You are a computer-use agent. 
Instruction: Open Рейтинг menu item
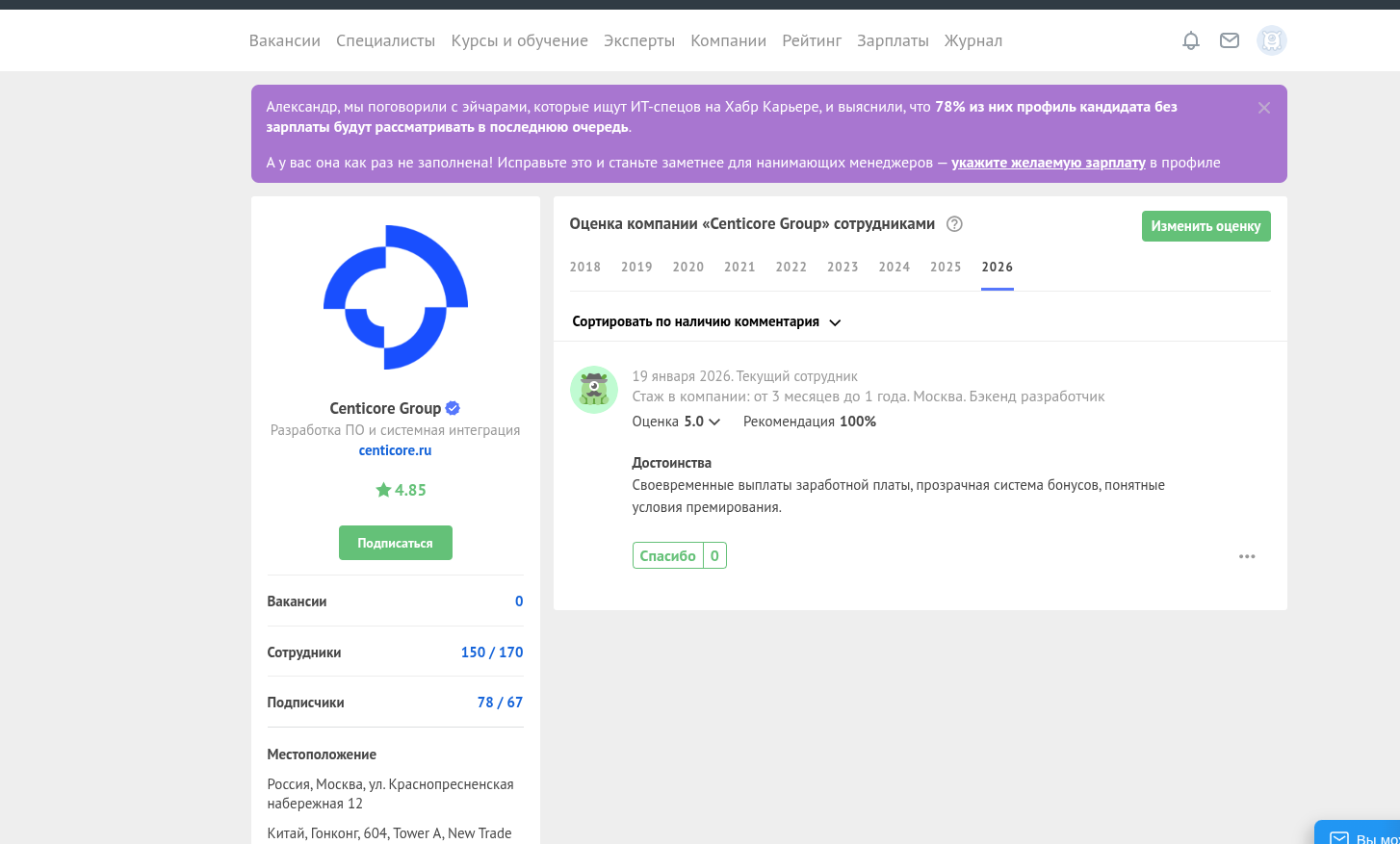[x=812, y=40]
